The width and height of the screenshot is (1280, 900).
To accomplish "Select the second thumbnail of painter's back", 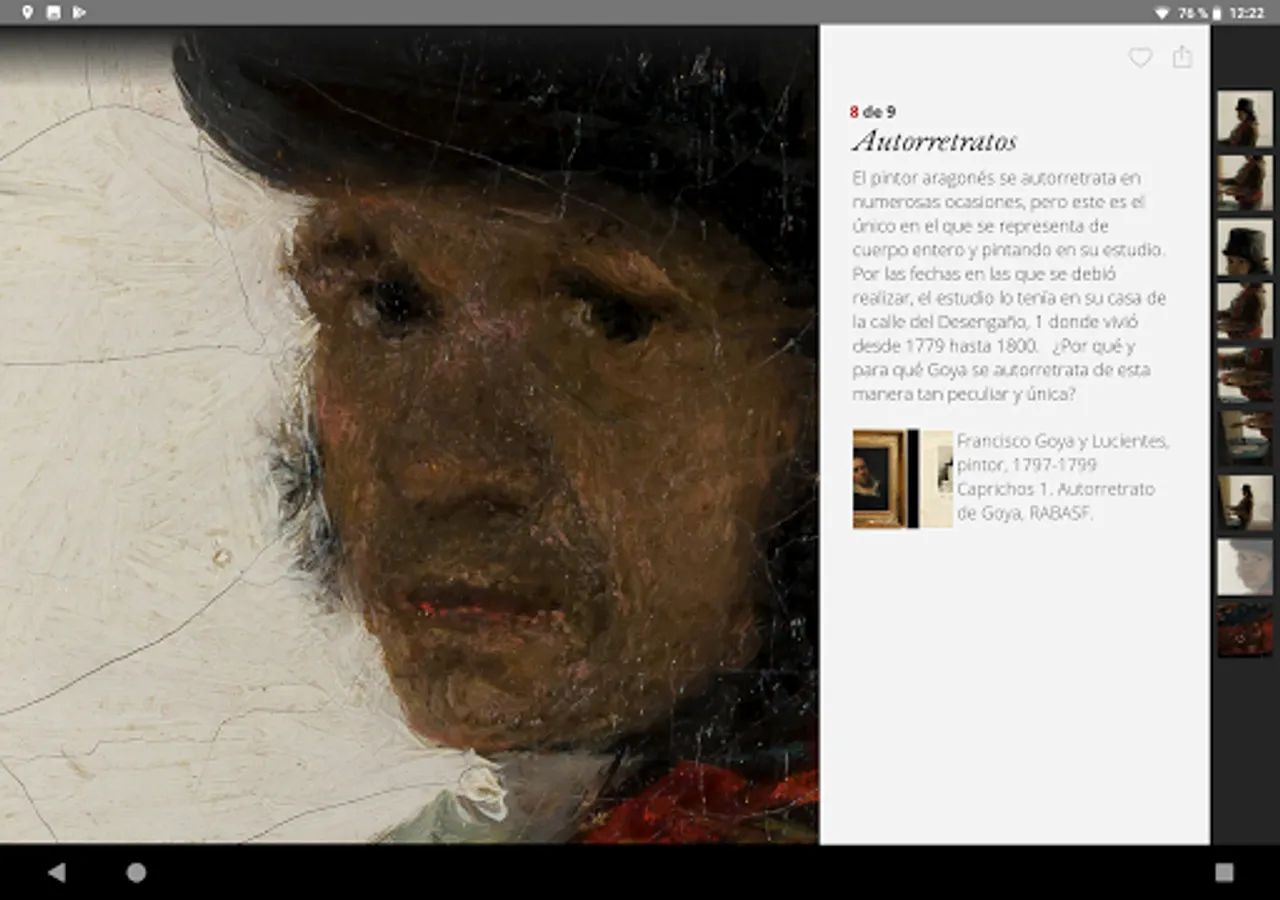I will click(1245, 183).
